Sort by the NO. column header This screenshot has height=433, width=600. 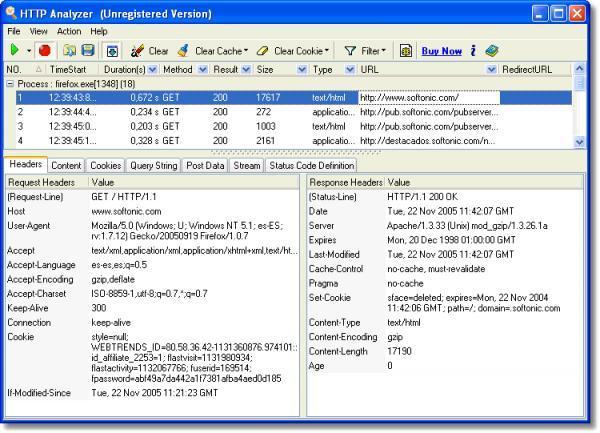[x=24, y=70]
